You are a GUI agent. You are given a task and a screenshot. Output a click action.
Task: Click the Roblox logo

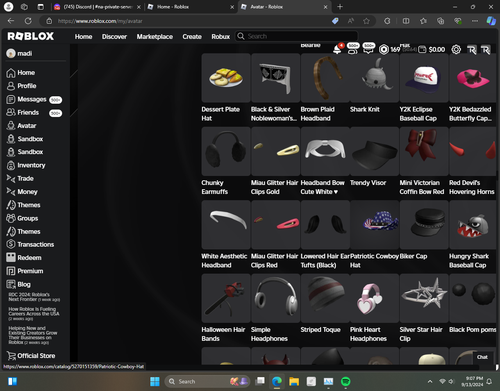click(31, 36)
